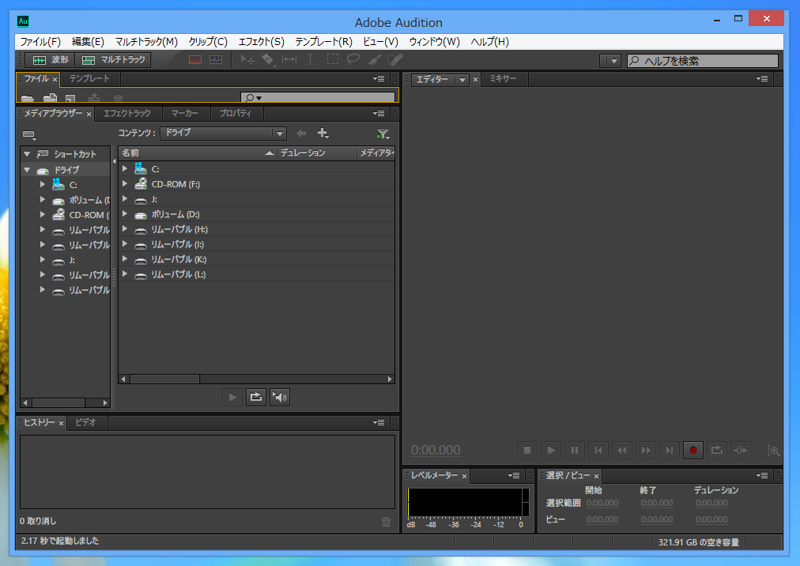Toggle the transport Loop Playback button

[717, 450]
